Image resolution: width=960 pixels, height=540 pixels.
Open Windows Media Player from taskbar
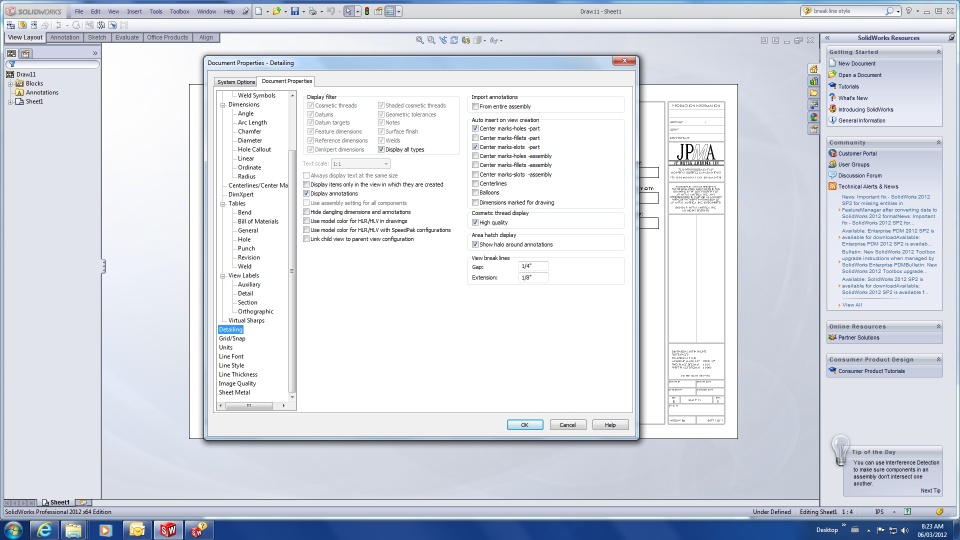[105, 530]
